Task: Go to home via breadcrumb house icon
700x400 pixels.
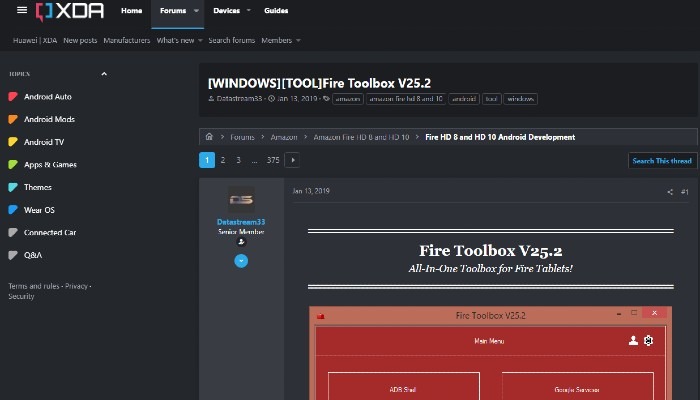Action: pos(209,137)
